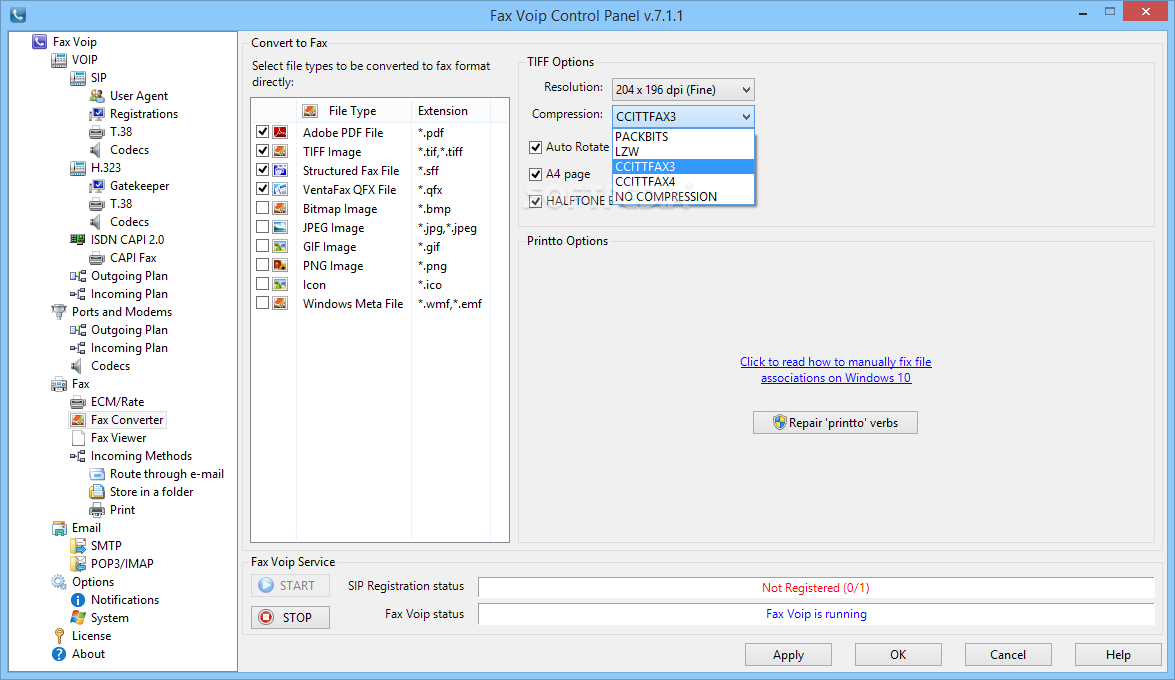Uncheck the TIFF Image checkbox
Screen dimensions: 1175x680
(x=262, y=151)
